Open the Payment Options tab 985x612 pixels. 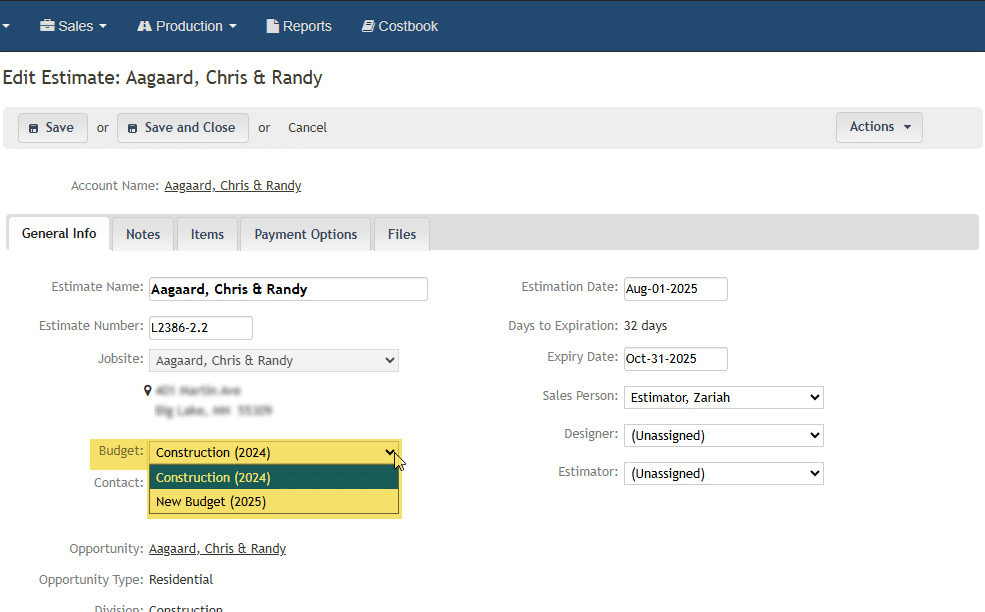click(305, 234)
